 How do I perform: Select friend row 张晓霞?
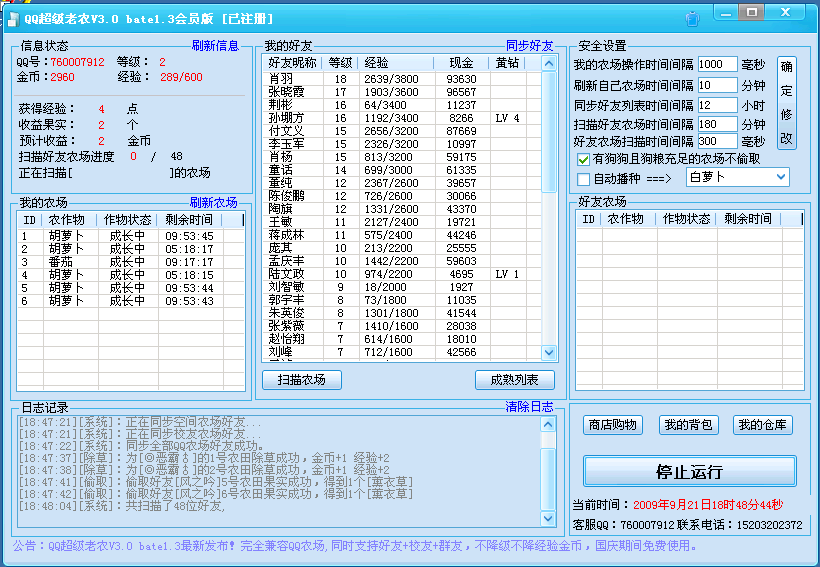point(402,92)
